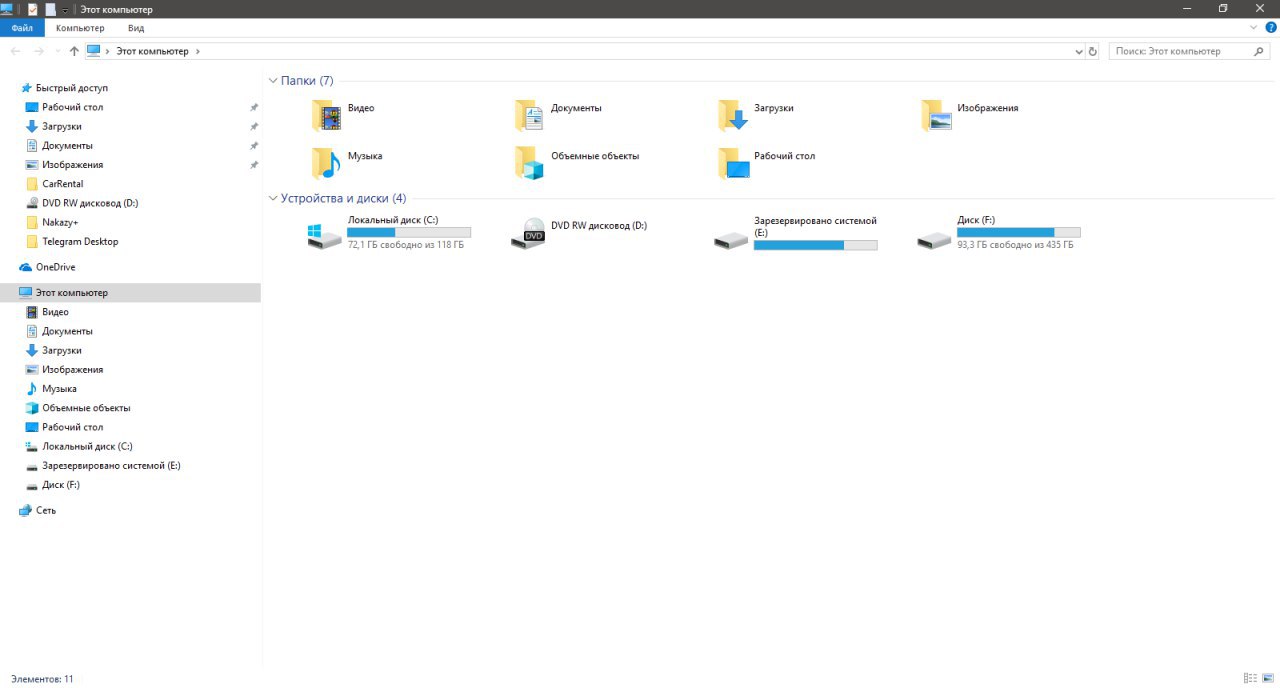The height and width of the screenshot is (688, 1280).
Task: Open the Вид ribbon tab
Action: click(136, 28)
